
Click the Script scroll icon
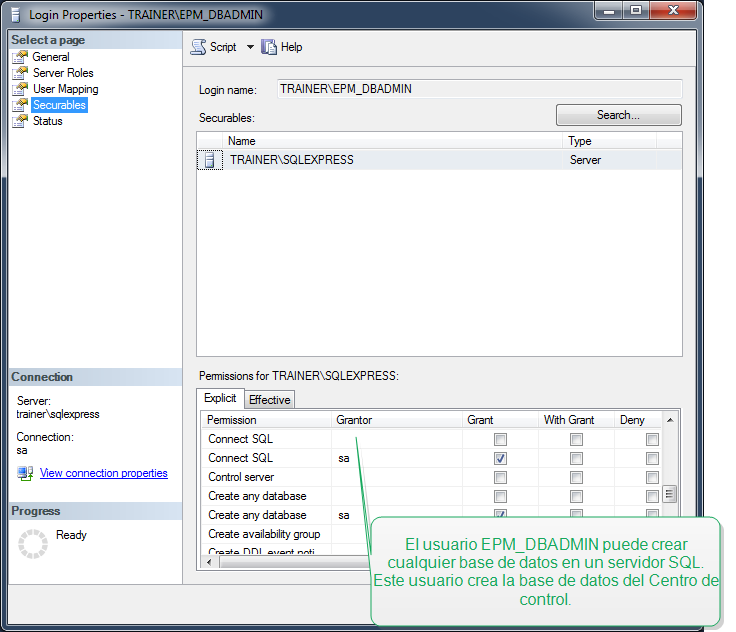click(198, 47)
